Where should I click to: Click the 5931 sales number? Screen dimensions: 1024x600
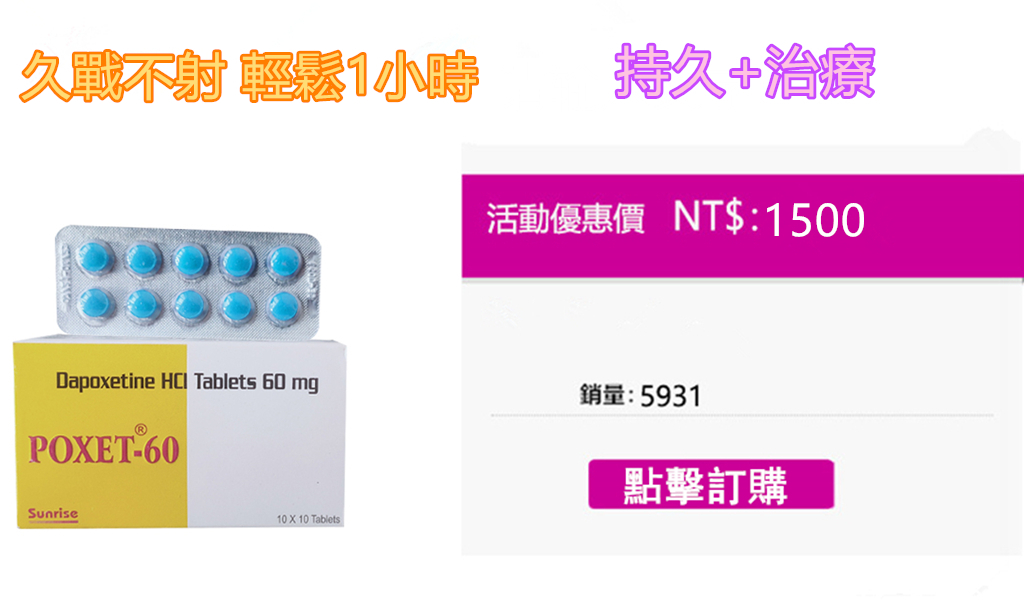(671, 396)
